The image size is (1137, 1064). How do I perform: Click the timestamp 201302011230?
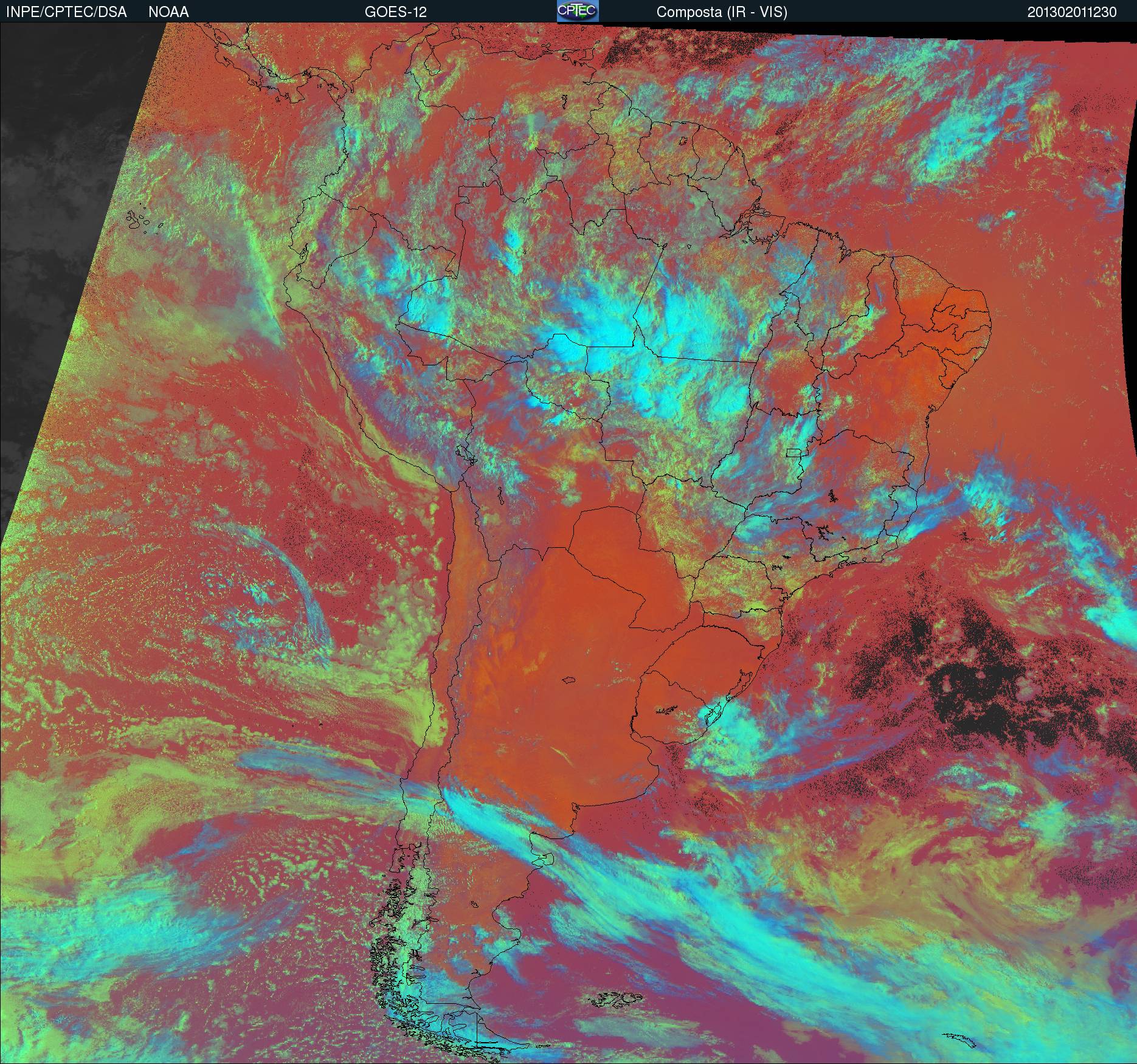point(1072,12)
